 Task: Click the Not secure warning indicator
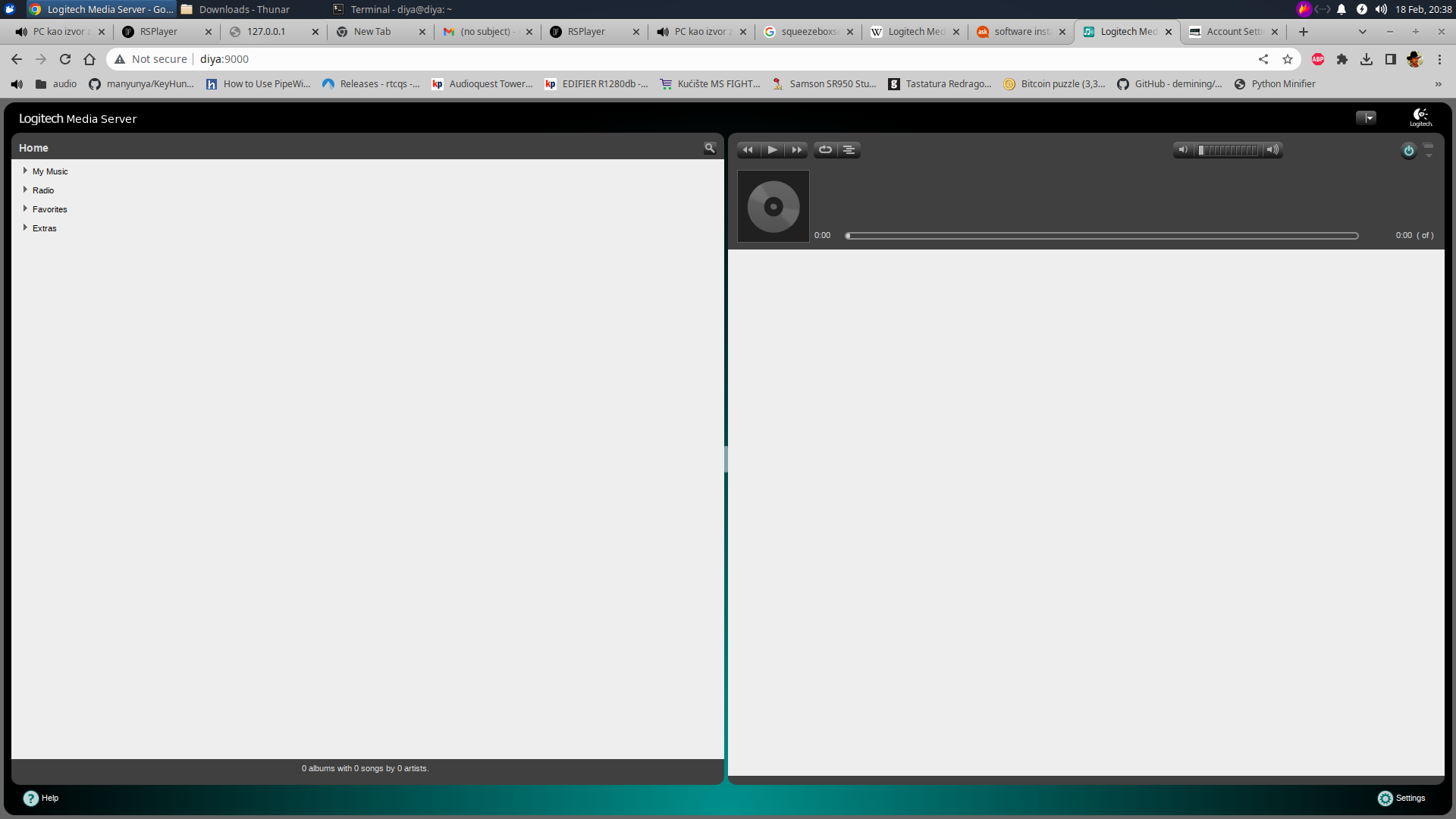coord(151,59)
